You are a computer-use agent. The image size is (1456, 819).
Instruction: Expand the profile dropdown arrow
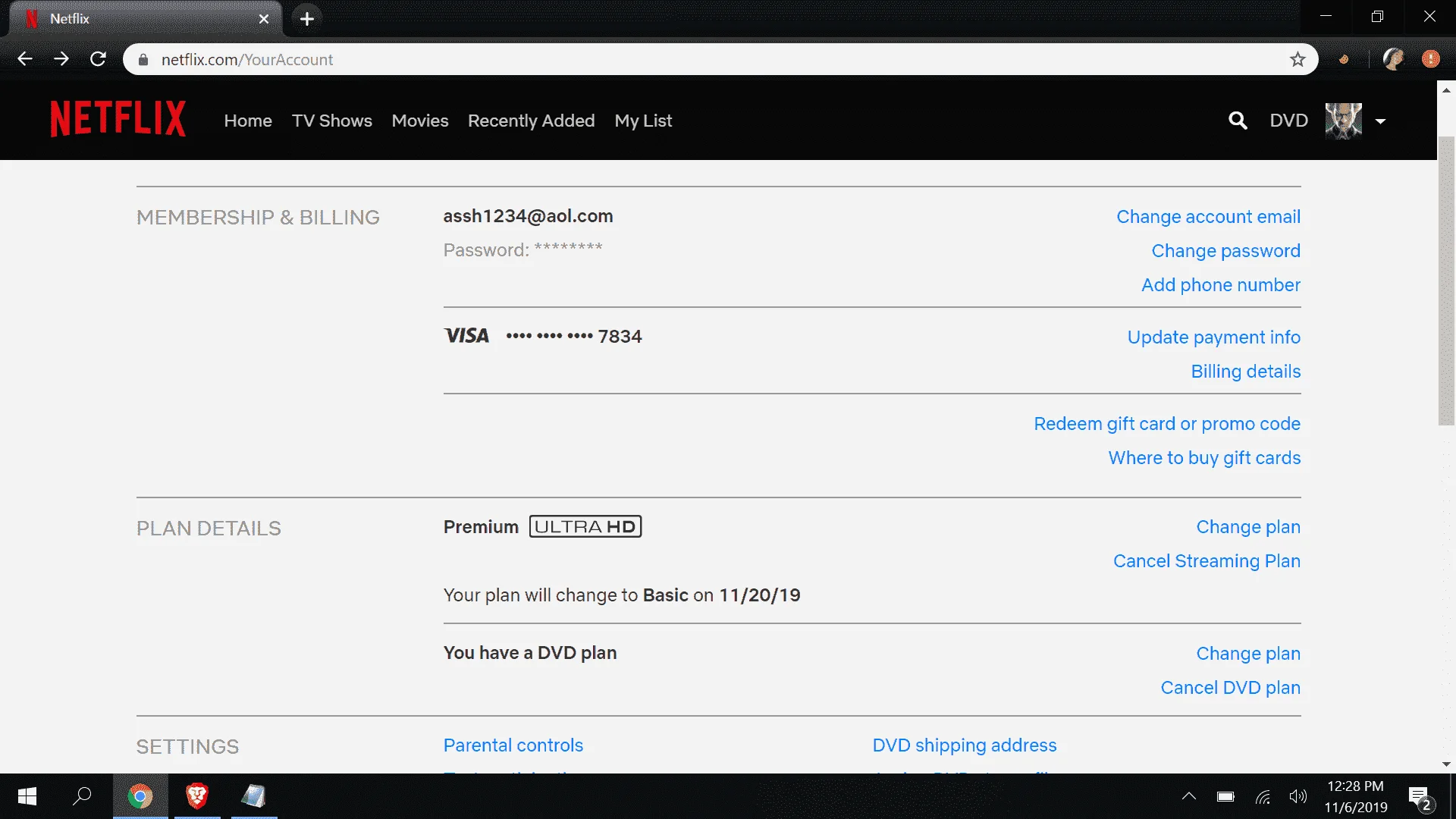(1380, 121)
